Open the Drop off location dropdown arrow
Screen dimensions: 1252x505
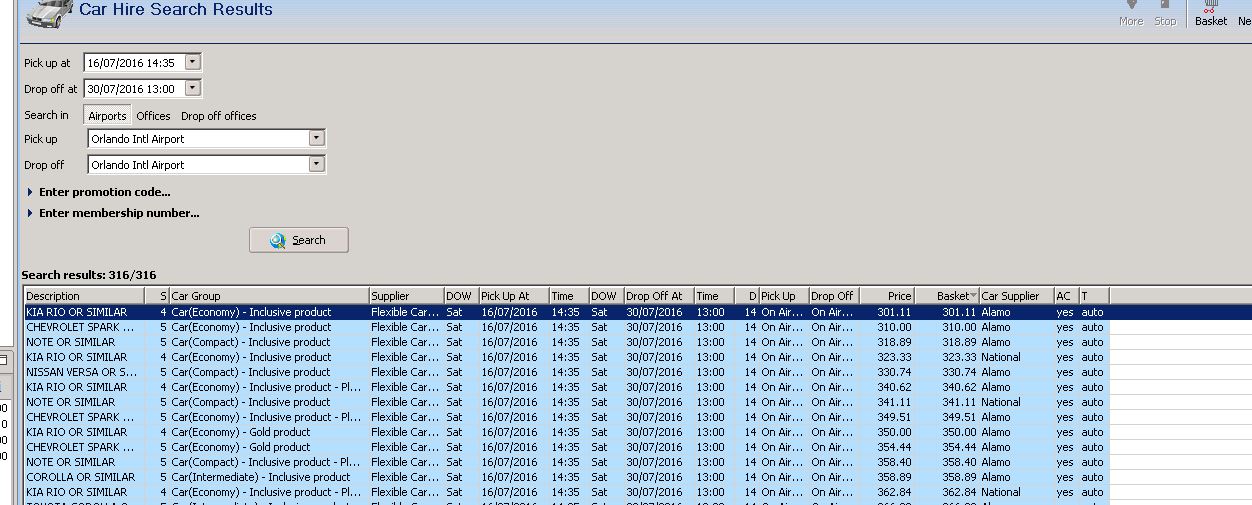coord(317,164)
